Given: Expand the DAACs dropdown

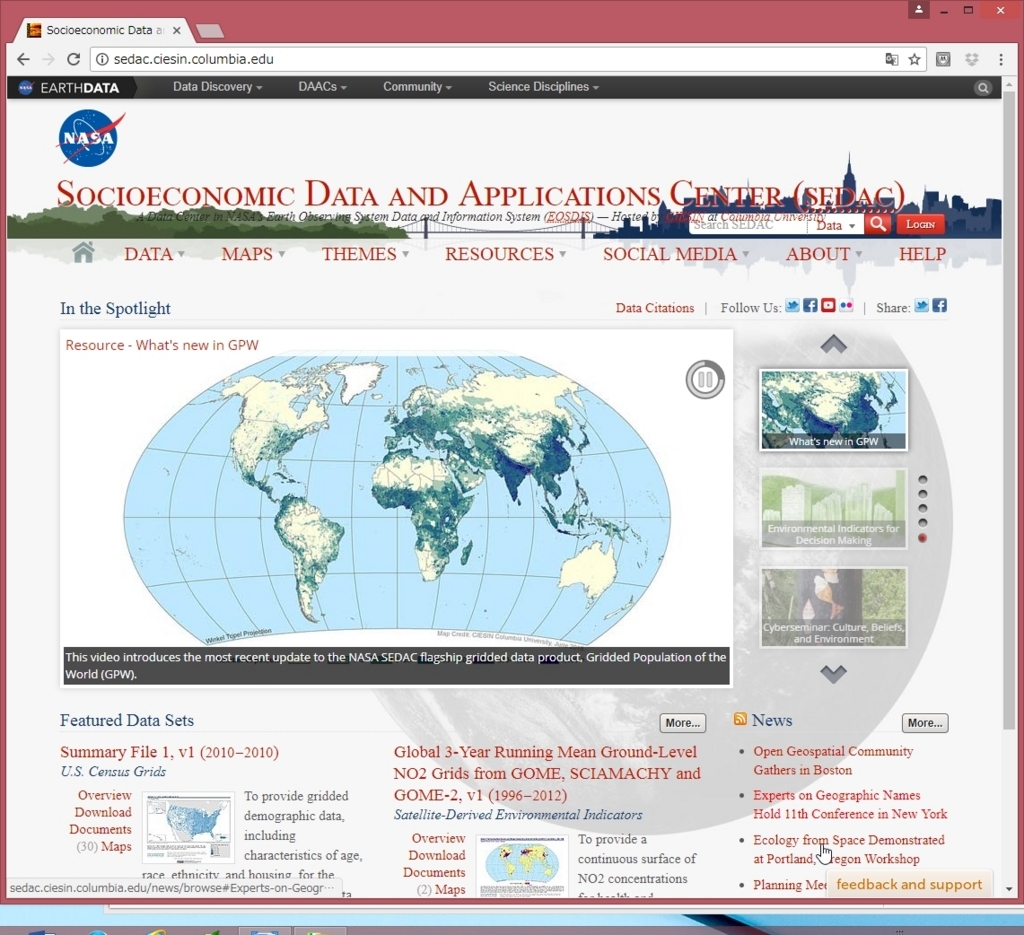Looking at the screenshot, I should [x=322, y=87].
